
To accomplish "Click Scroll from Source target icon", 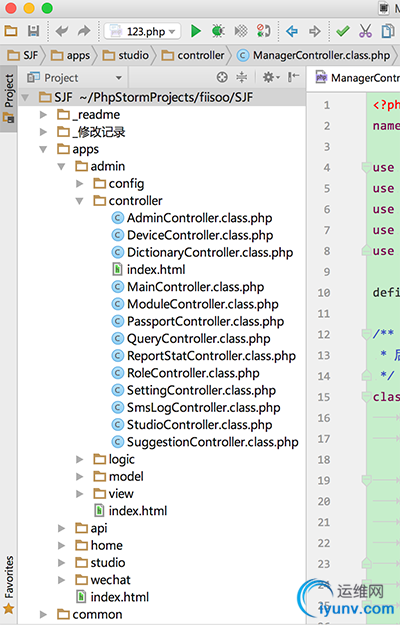I will [222, 77].
